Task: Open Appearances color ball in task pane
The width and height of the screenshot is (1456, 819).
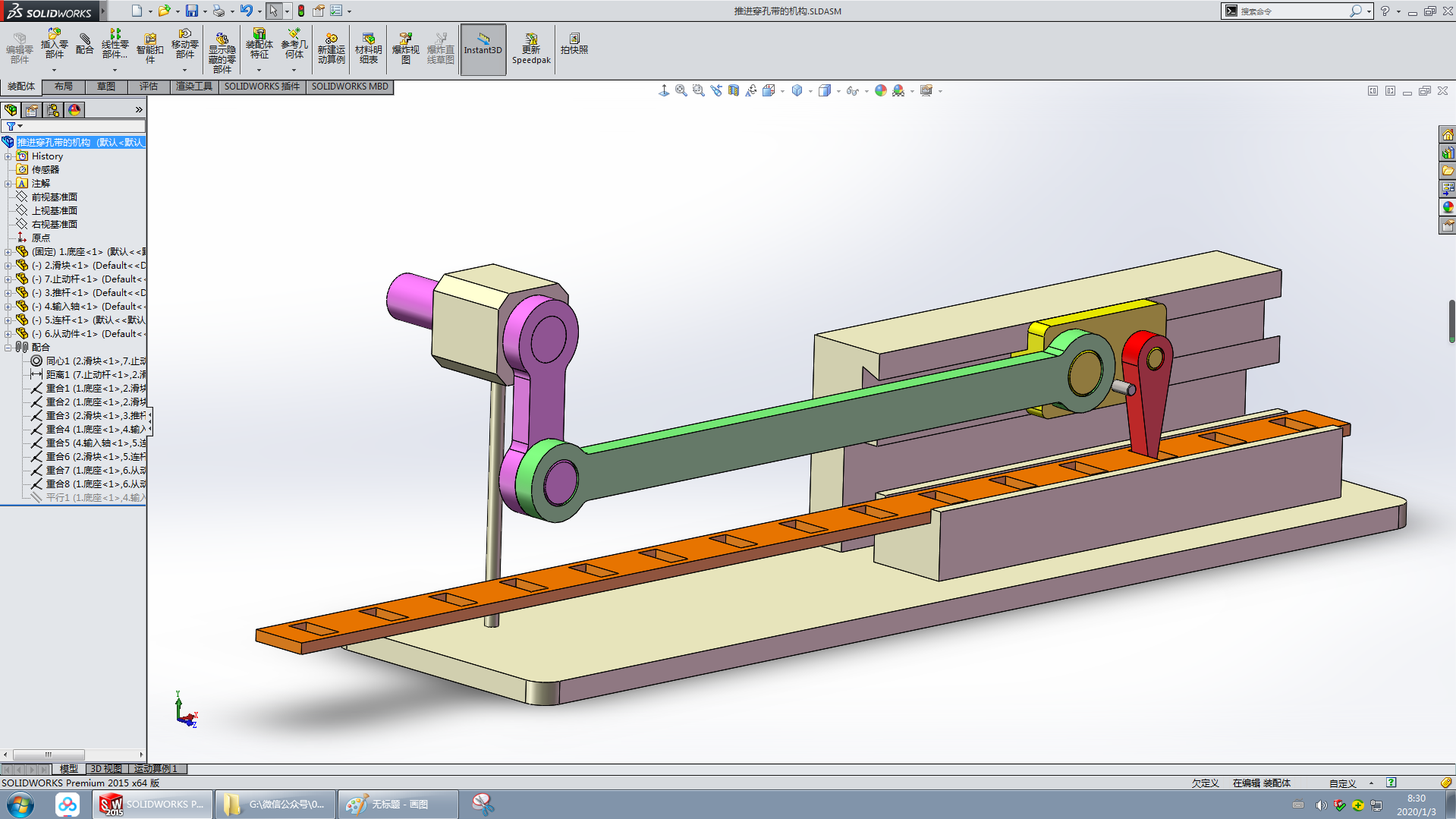Action: pos(1448,207)
